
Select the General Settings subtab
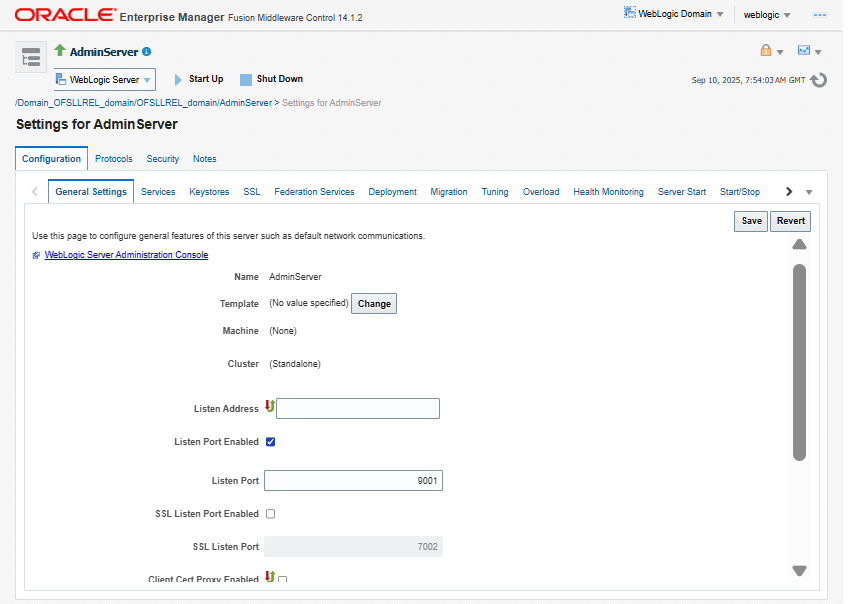click(x=91, y=192)
